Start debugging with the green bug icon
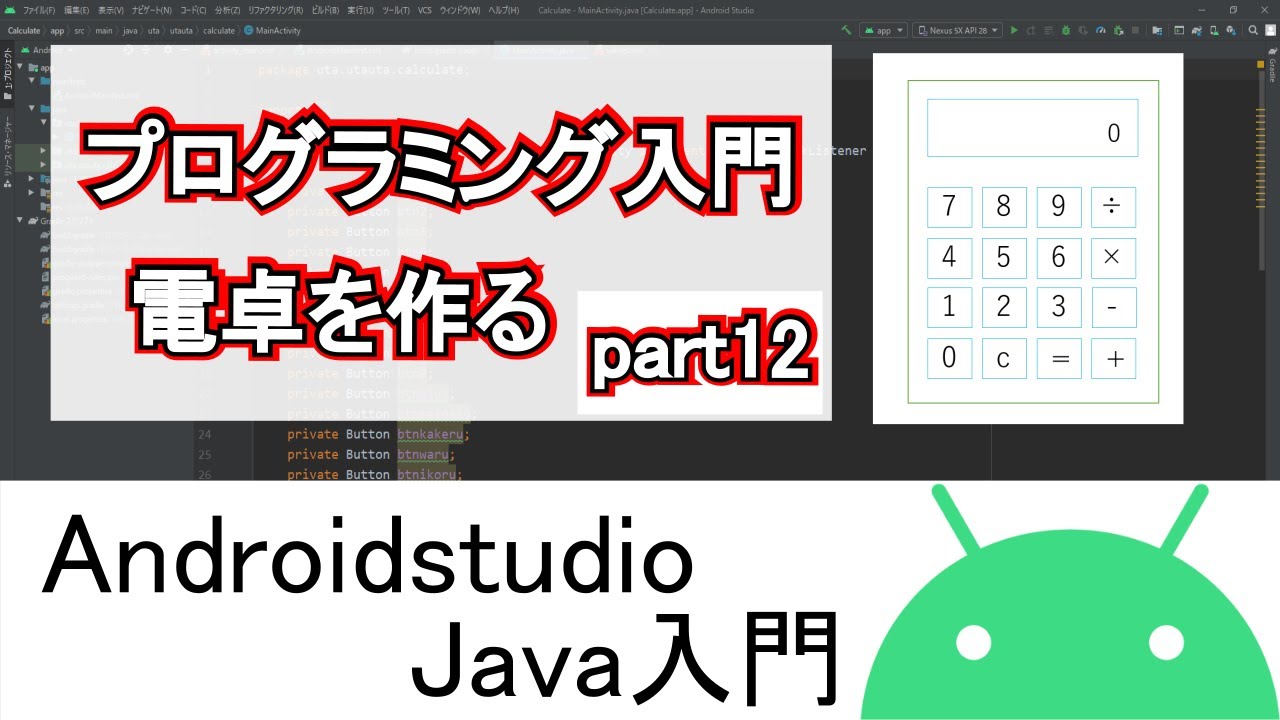 pos(1066,30)
